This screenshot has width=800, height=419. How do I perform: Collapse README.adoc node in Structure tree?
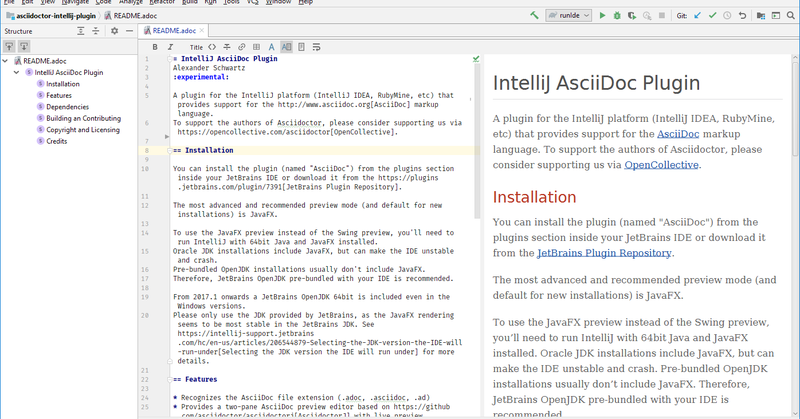(5, 61)
